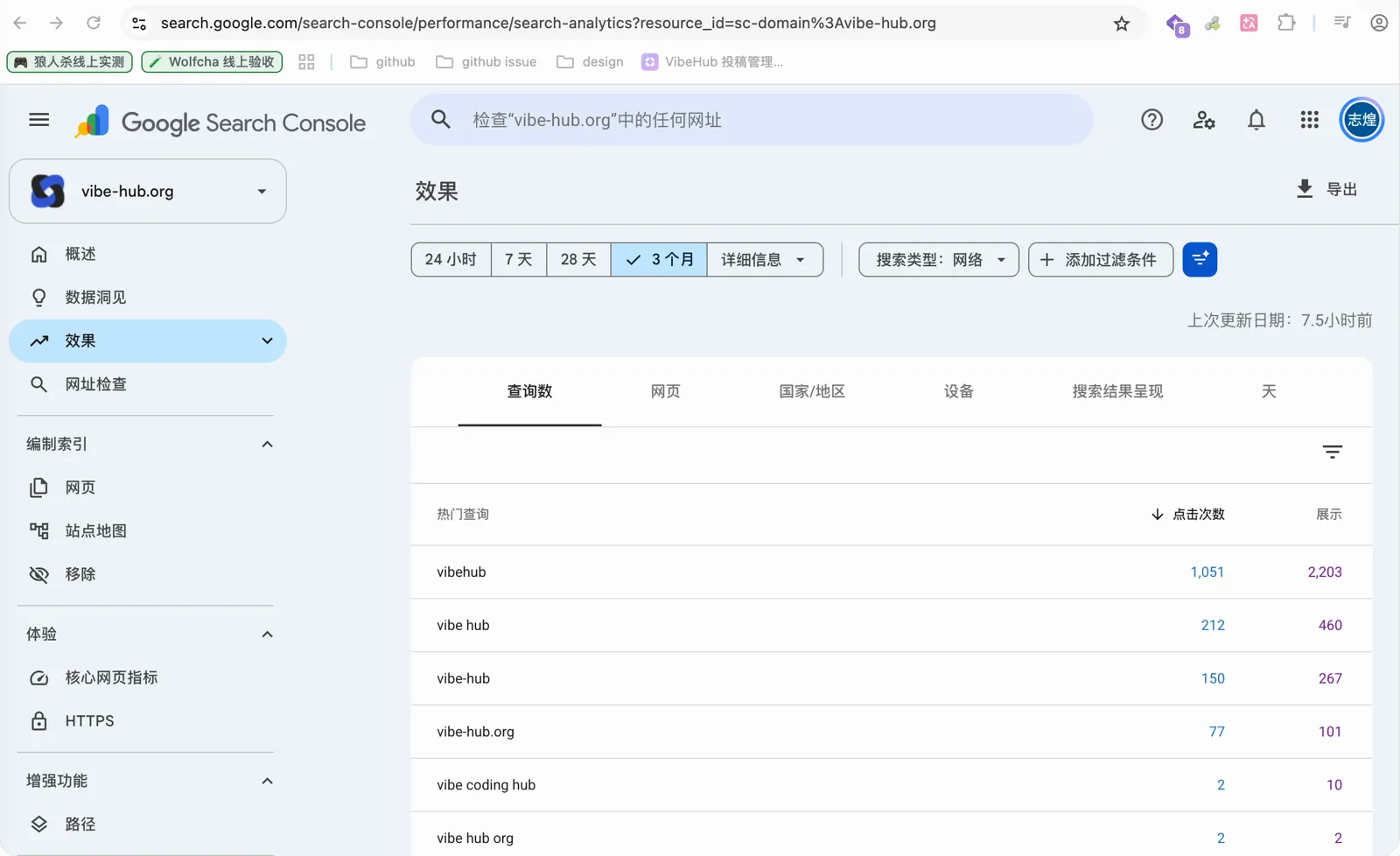Select the 3 个月 date range

[x=659, y=259]
